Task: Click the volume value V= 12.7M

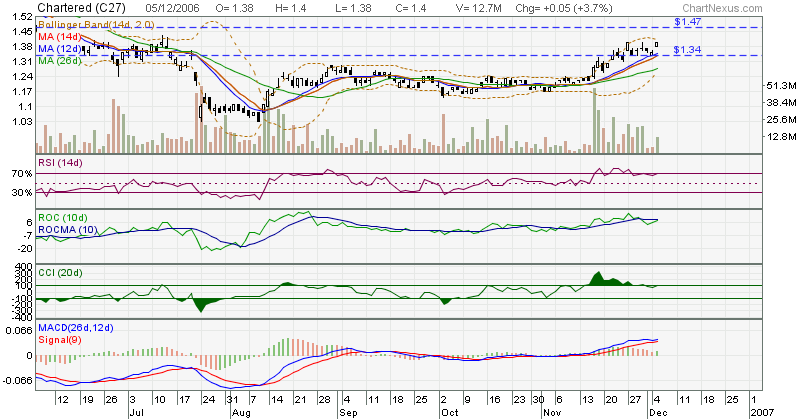Action: [x=479, y=8]
